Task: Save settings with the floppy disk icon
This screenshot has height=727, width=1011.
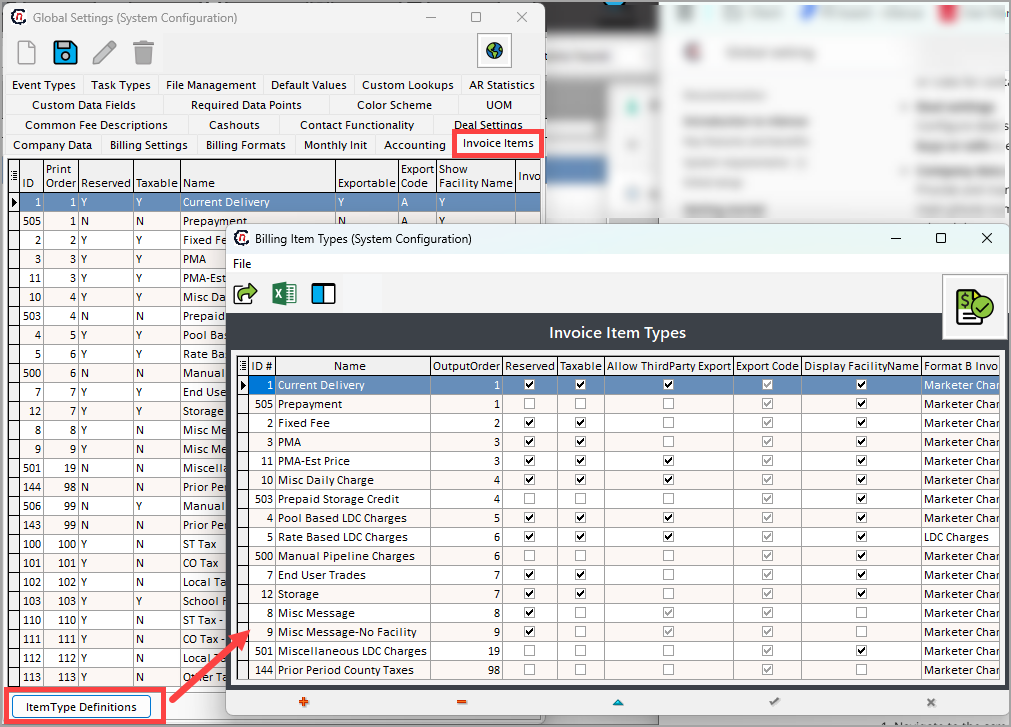Action: click(x=65, y=53)
